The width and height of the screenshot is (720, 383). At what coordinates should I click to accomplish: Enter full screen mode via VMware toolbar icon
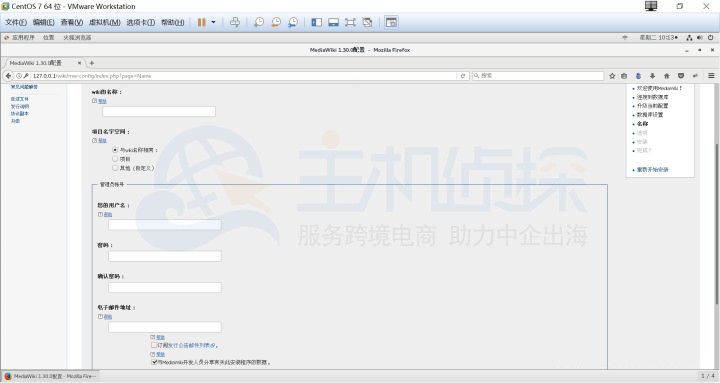point(350,22)
